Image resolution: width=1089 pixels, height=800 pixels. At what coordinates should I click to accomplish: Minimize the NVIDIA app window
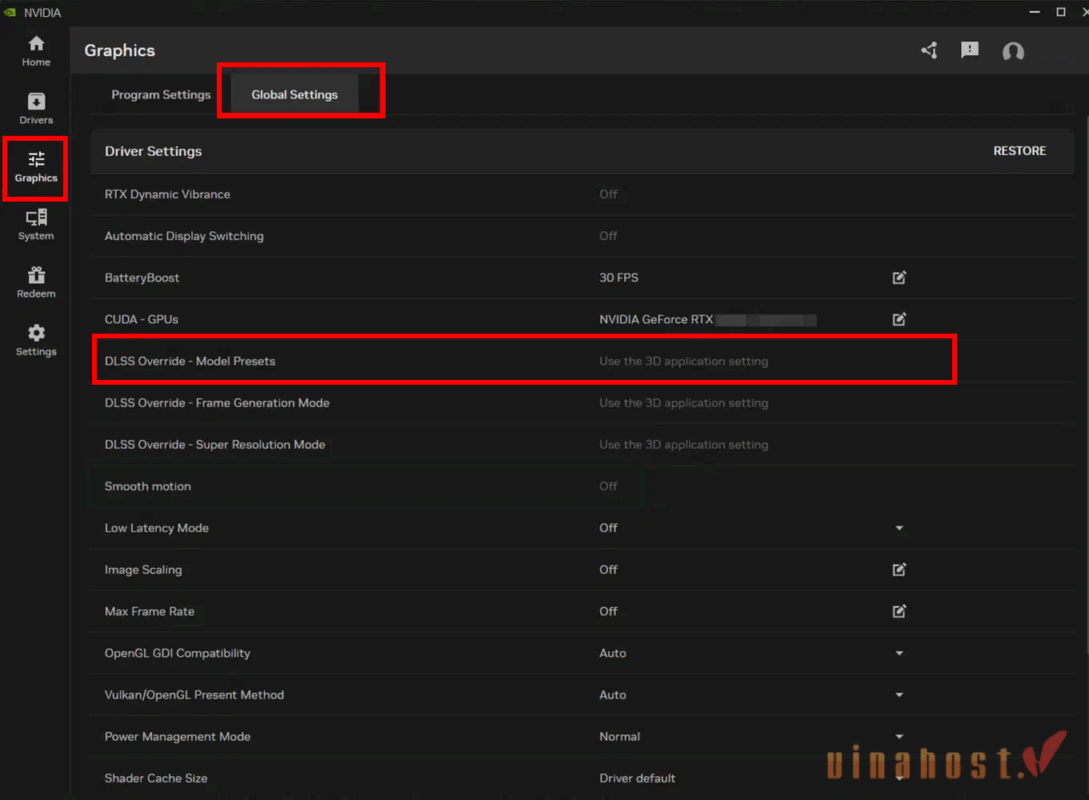click(1035, 12)
